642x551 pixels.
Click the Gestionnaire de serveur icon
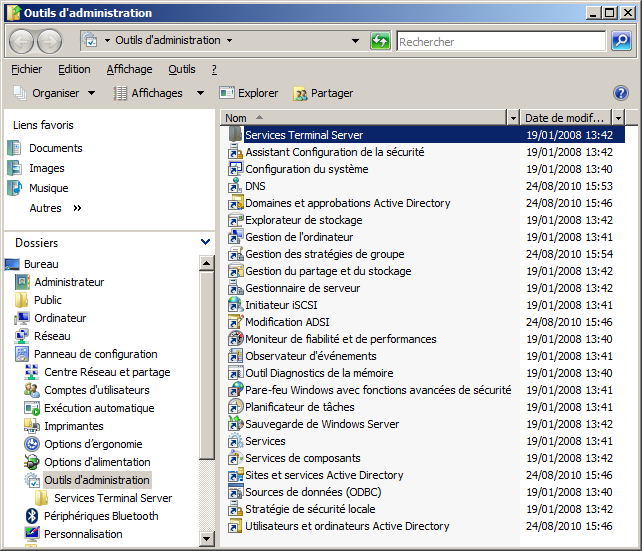235,288
